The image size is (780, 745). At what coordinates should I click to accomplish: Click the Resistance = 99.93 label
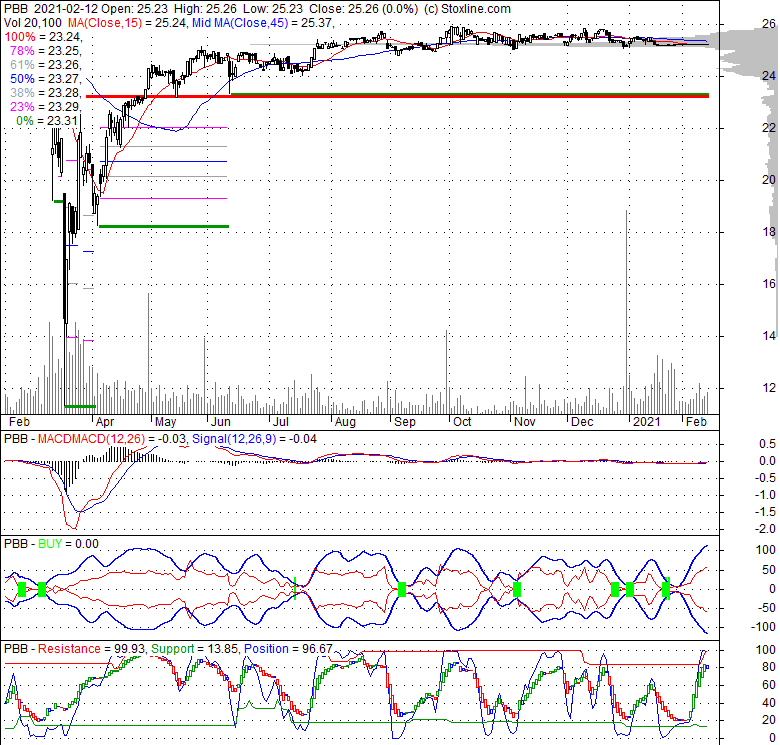point(92,649)
